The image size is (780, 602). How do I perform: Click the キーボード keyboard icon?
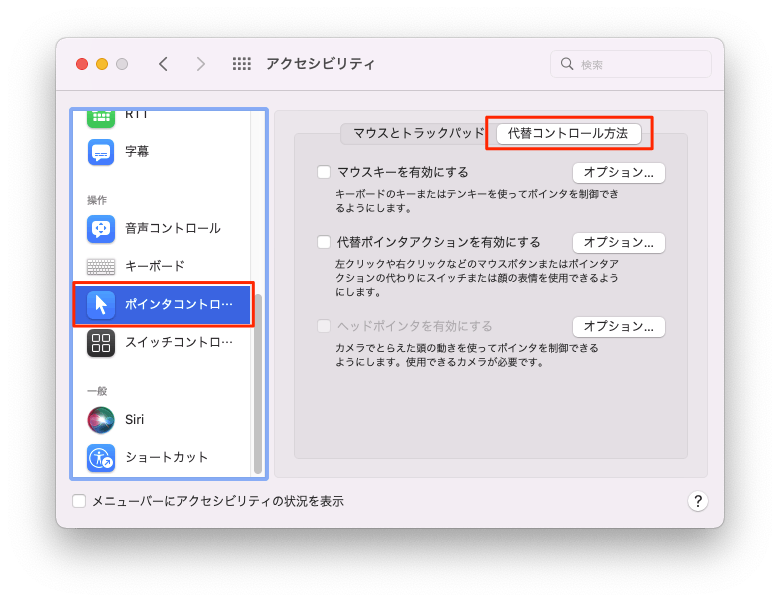click(x=101, y=267)
